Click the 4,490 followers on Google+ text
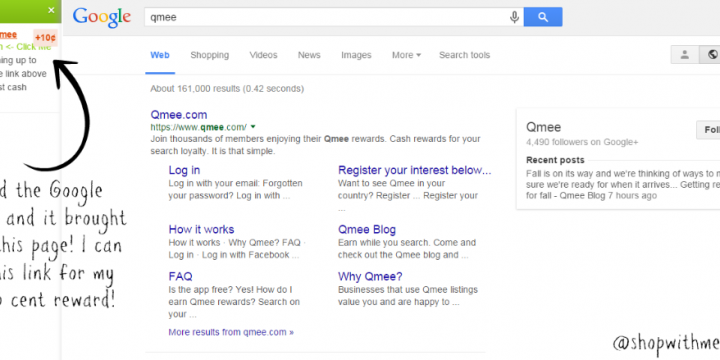This screenshot has width=720, height=360. pos(582,142)
